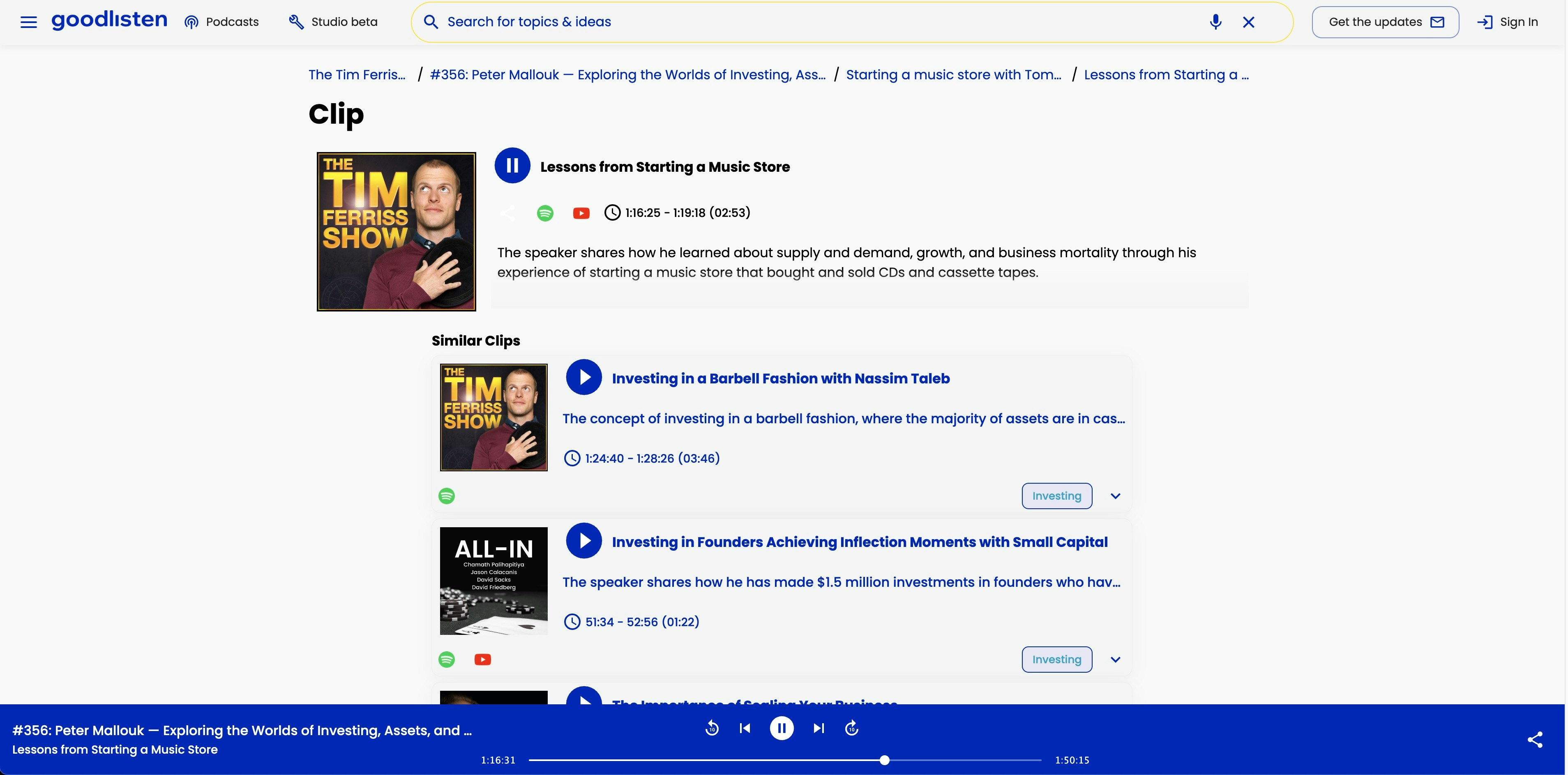
Task: Open Studio beta in the top navigation
Action: (333, 23)
